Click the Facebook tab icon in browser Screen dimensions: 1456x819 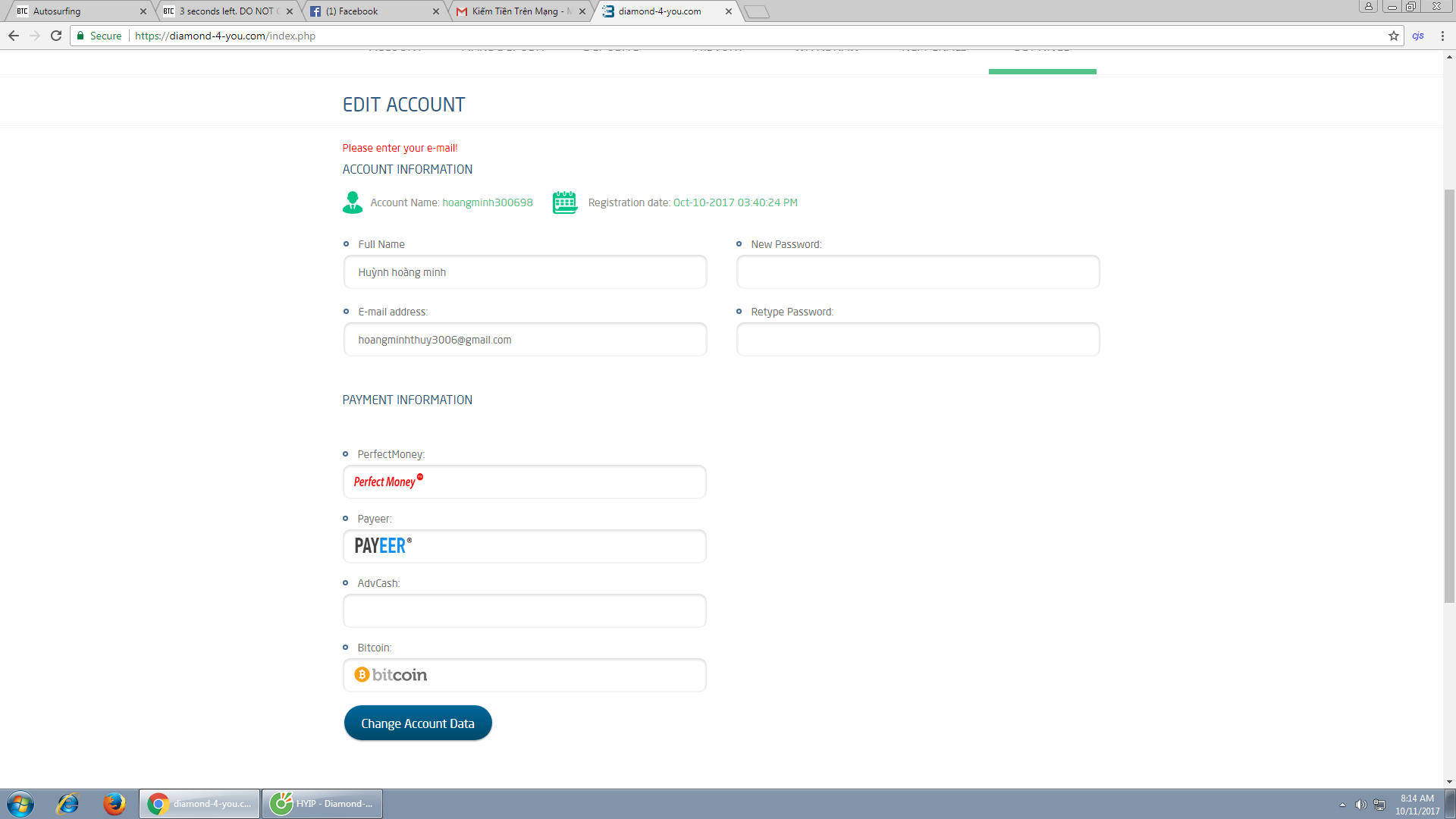click(x=317, y=11)
